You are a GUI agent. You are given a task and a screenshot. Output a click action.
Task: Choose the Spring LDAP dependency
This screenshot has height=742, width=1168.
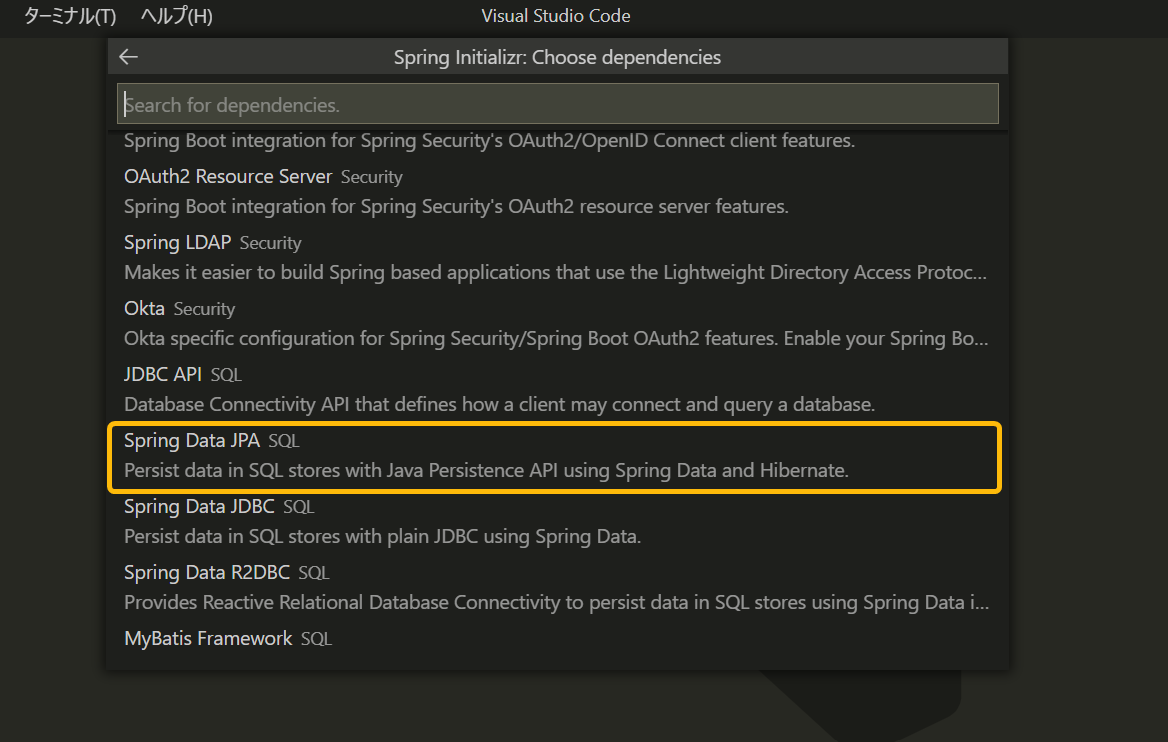point(178,243)
